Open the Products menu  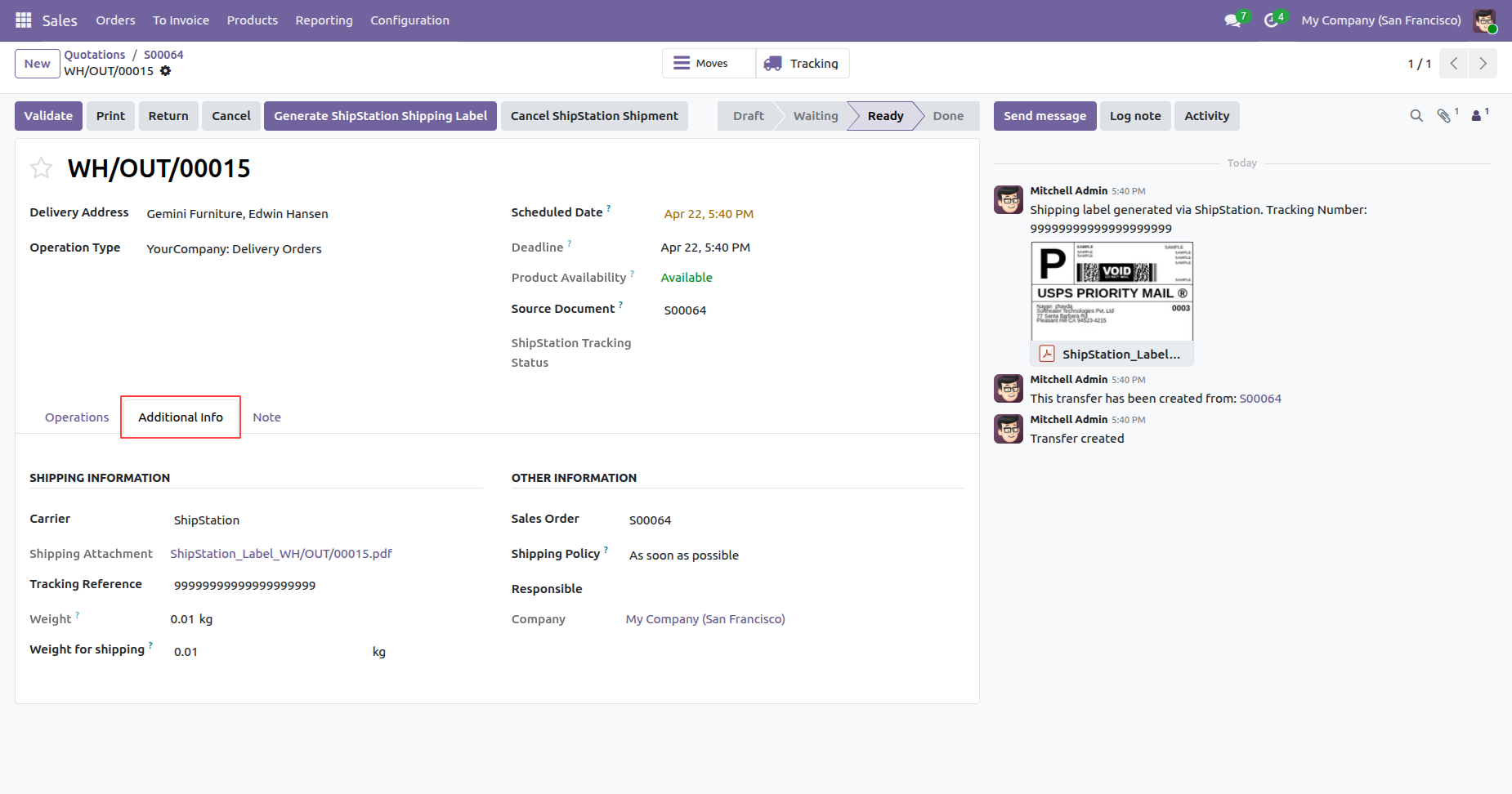pyautogui.click(x=252, y=20)
